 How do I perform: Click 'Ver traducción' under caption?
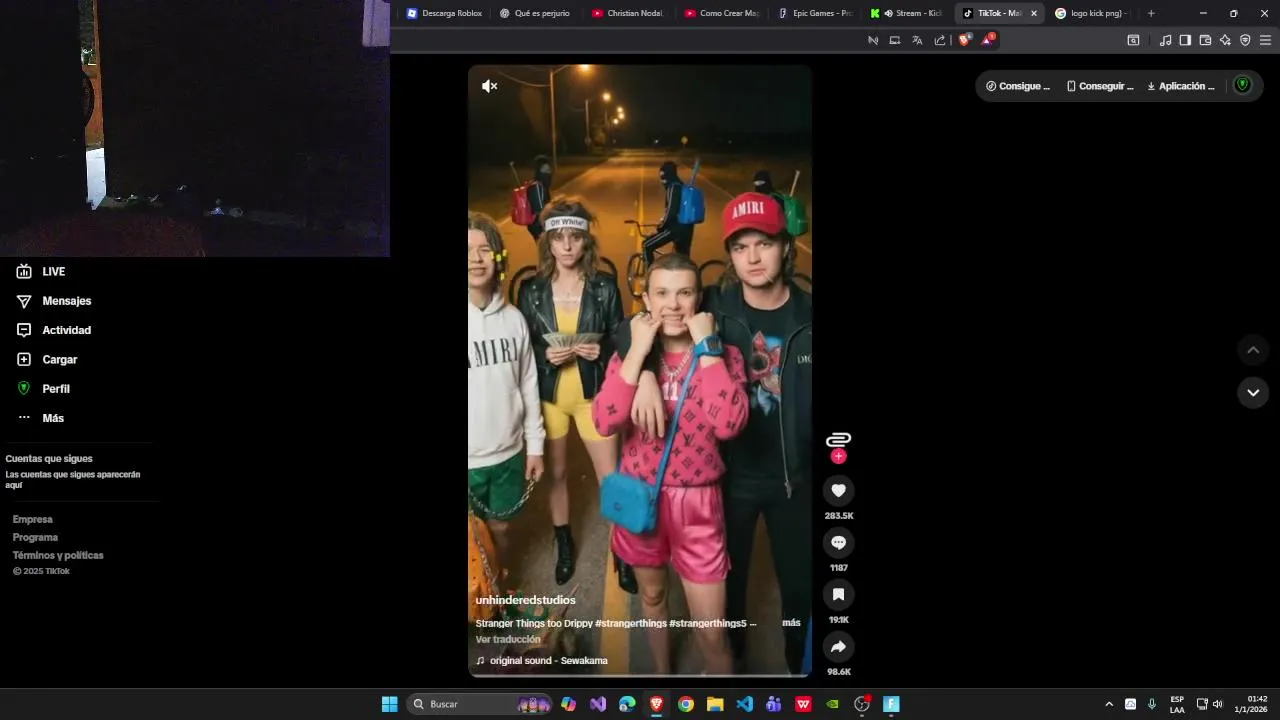click(x=508, y=639)
